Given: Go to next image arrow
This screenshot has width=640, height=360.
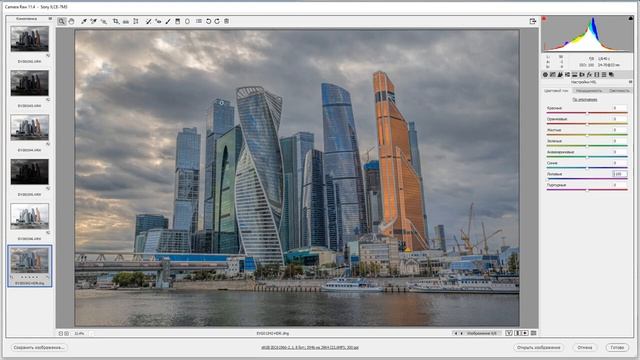Looking at the screenshot, I should point(462,333).
